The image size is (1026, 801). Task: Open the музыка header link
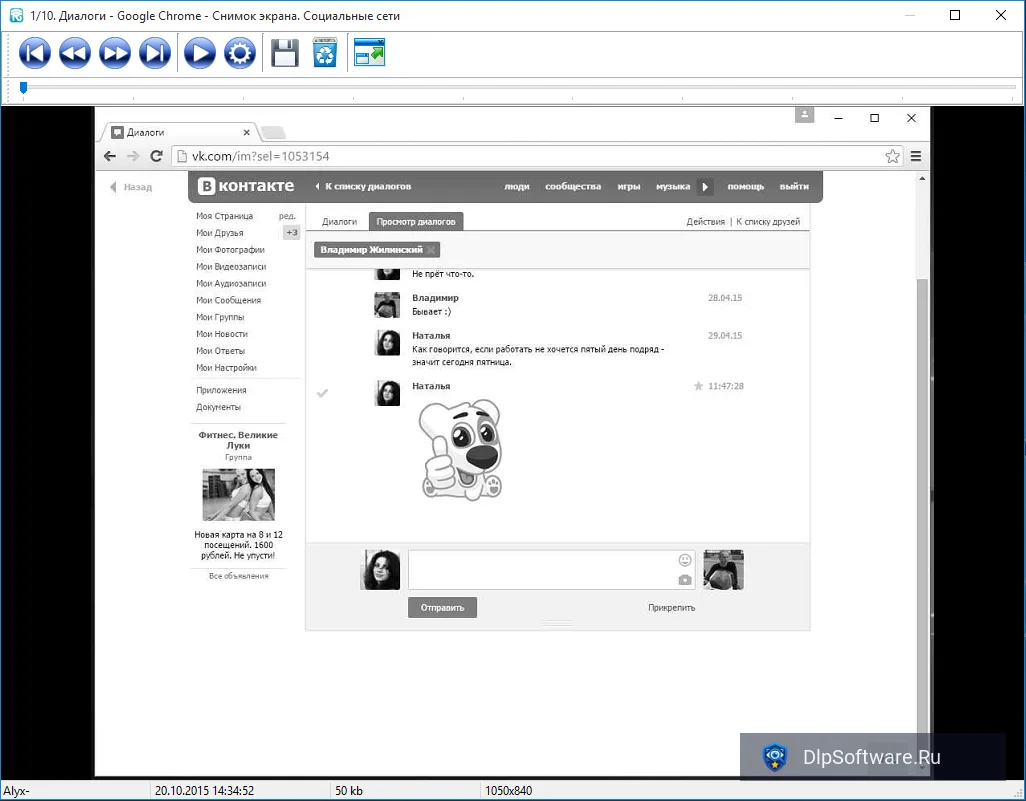pos(673,187)
